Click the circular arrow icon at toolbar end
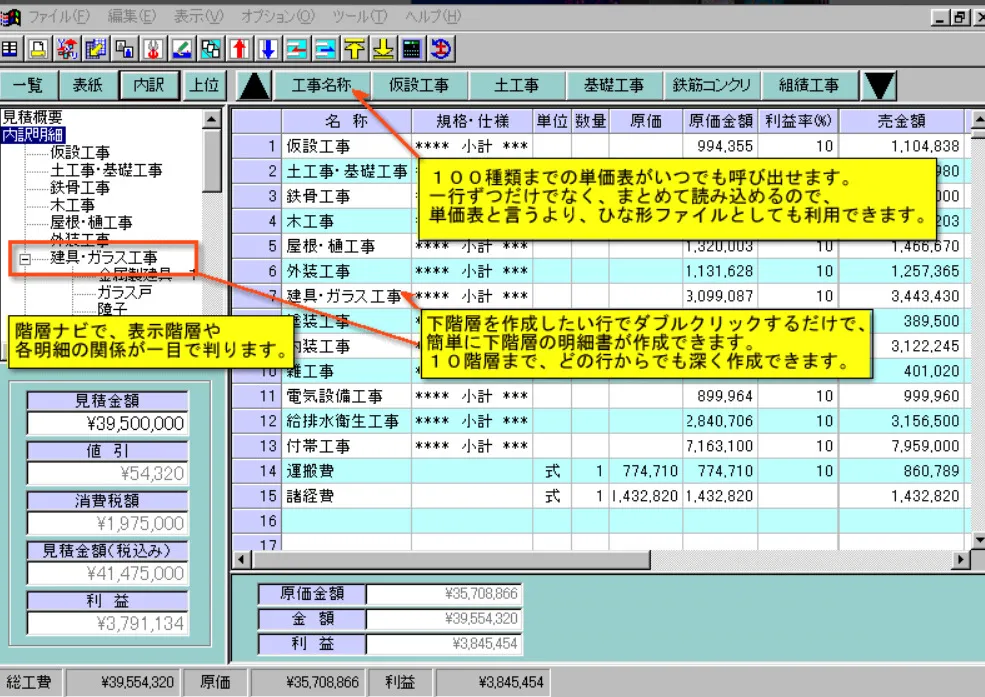Screen dimensions: 985x697 (441, 49)
